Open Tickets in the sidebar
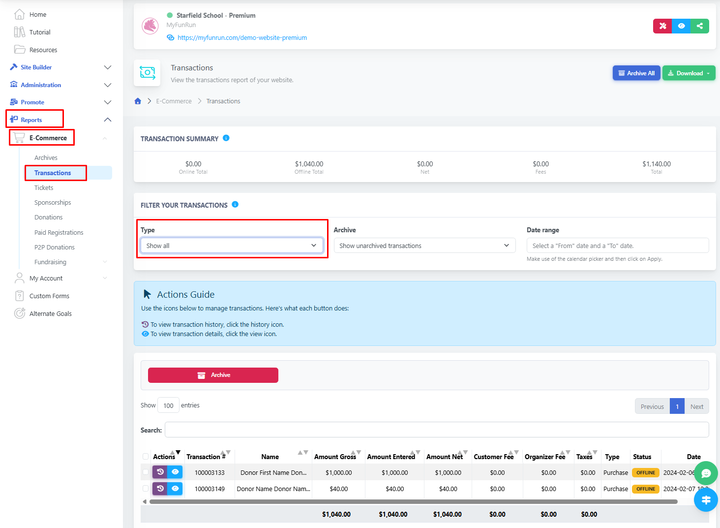The image size is (720, 528). click(x=44, y=188)
